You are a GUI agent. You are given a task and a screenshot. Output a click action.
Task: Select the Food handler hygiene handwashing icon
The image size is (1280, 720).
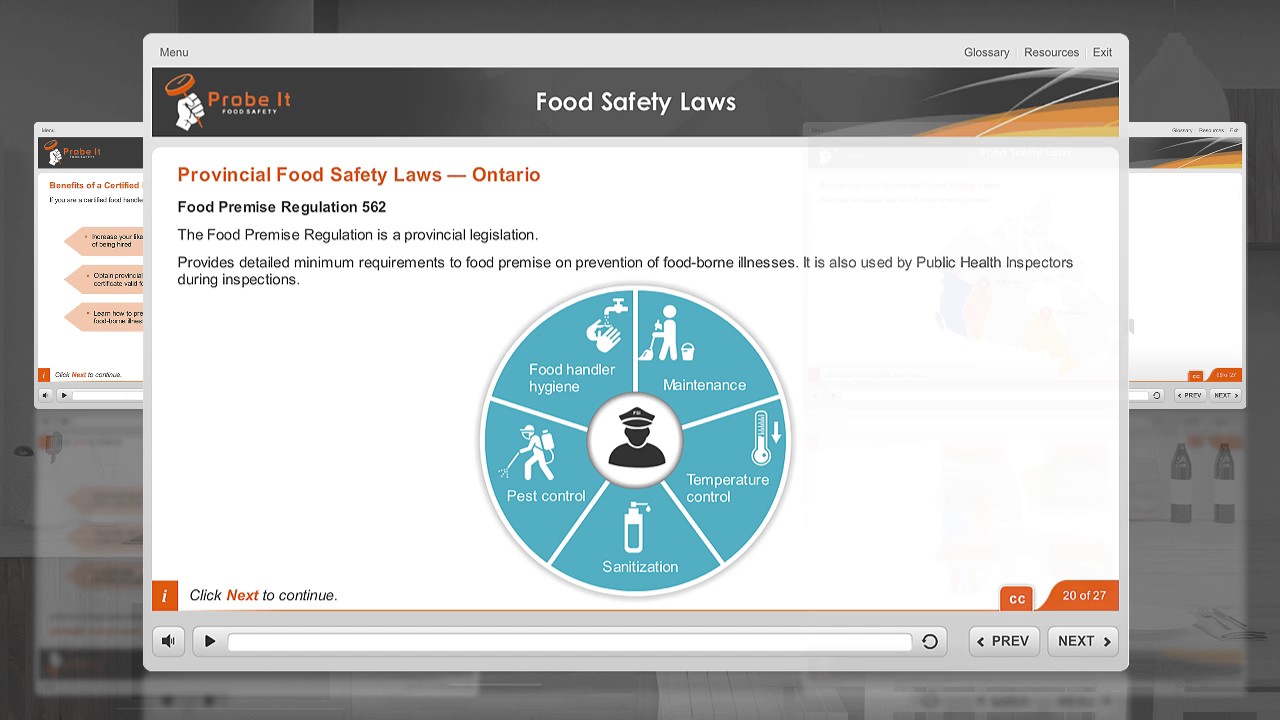(x=605, y=326)
